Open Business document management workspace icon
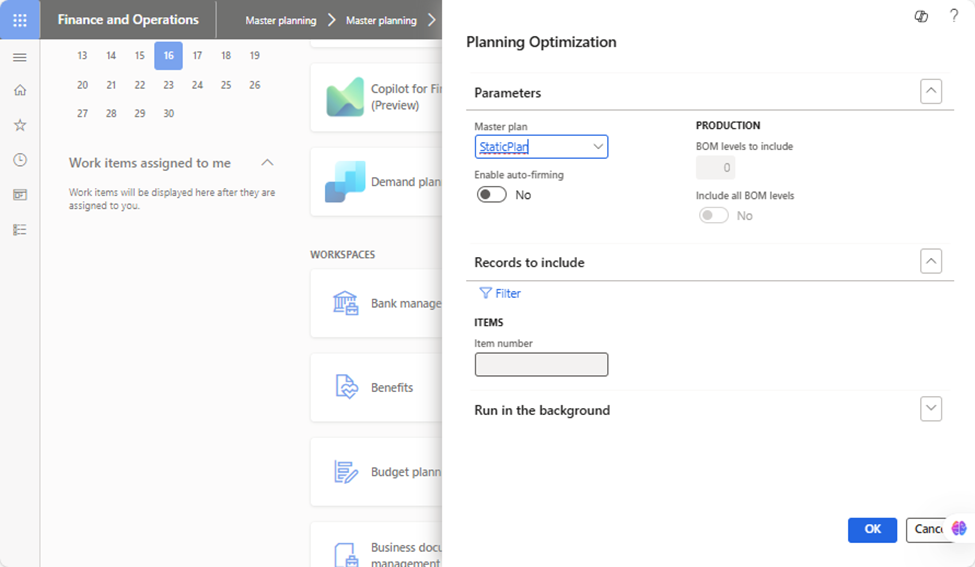Image resolution: width=975 pixels, height=567 pixels. click(x=346, y=555)
